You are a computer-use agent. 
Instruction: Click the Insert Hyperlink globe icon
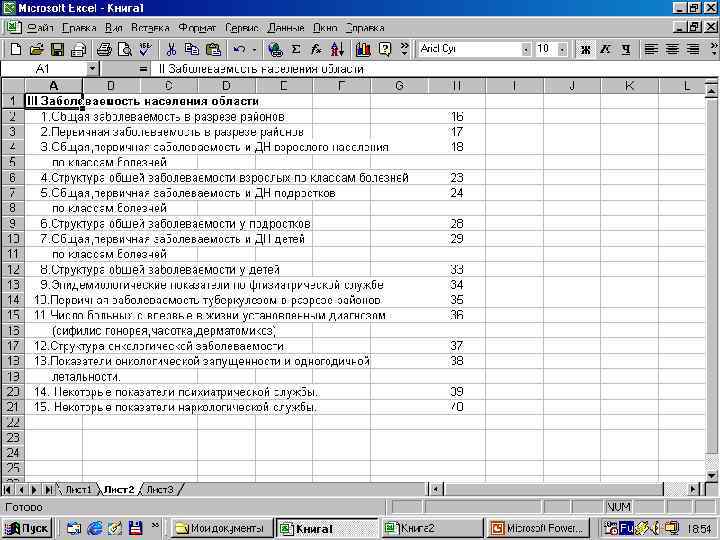[276, 49]
